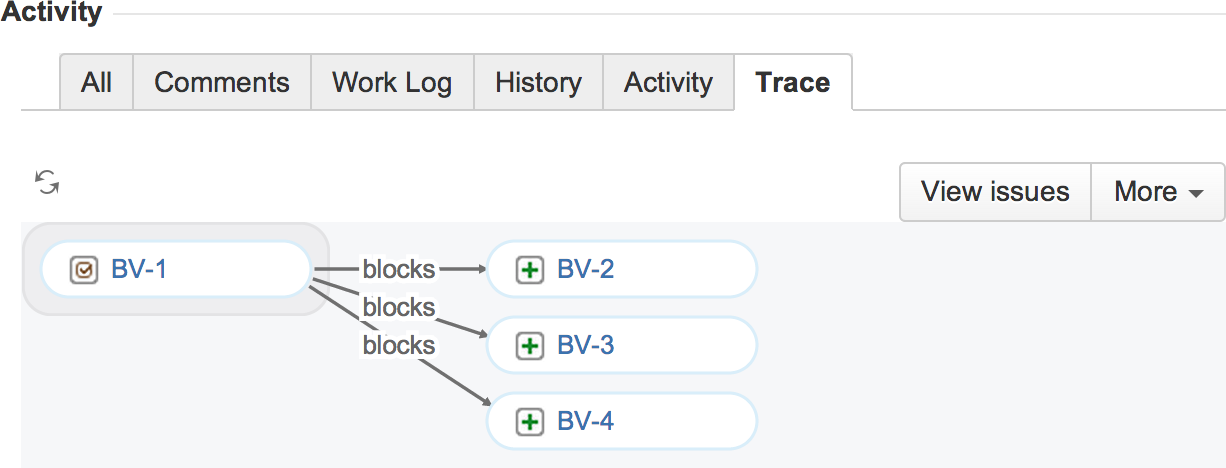
Task: Open the Comments tab
Action: tap(222, 82)
